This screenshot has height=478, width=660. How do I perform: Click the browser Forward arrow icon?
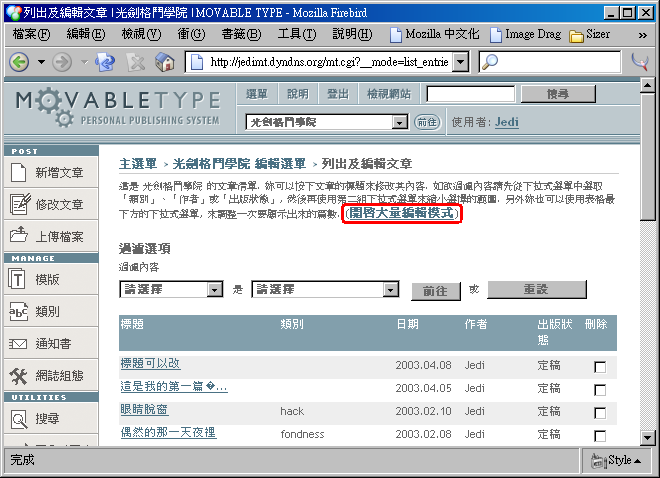(x=62, y=62)
